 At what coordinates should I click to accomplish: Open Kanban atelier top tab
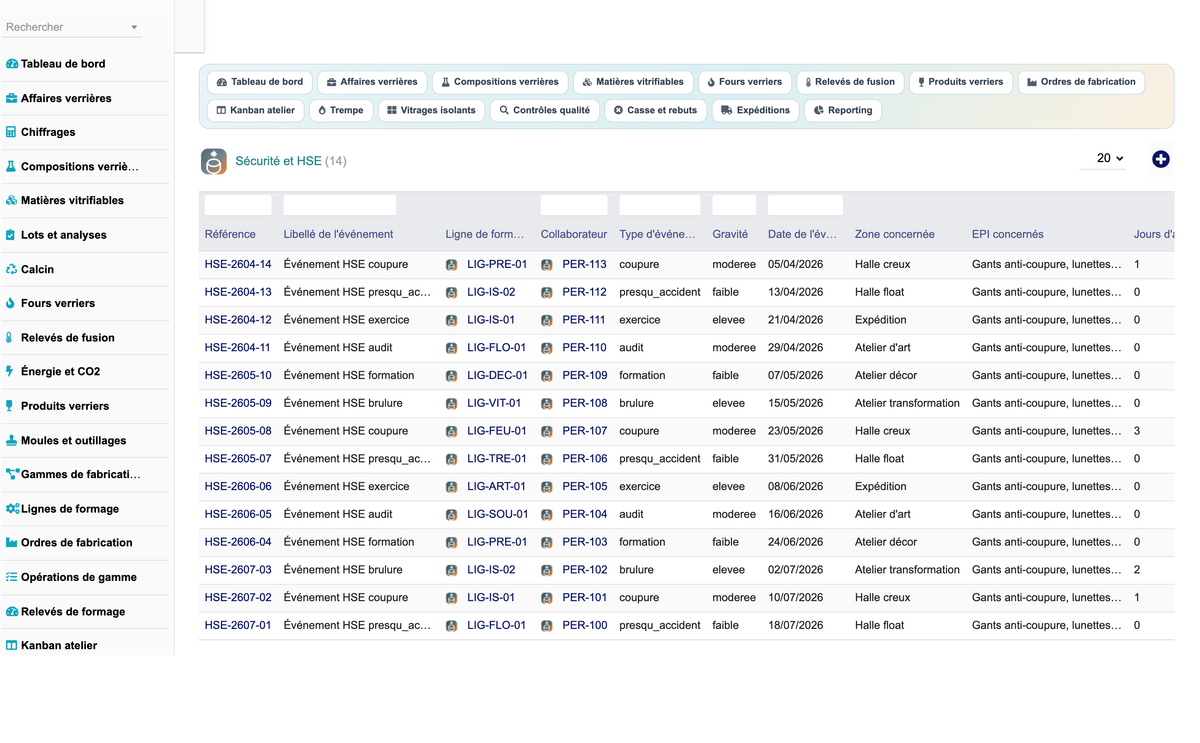click(x=256, y=110)
